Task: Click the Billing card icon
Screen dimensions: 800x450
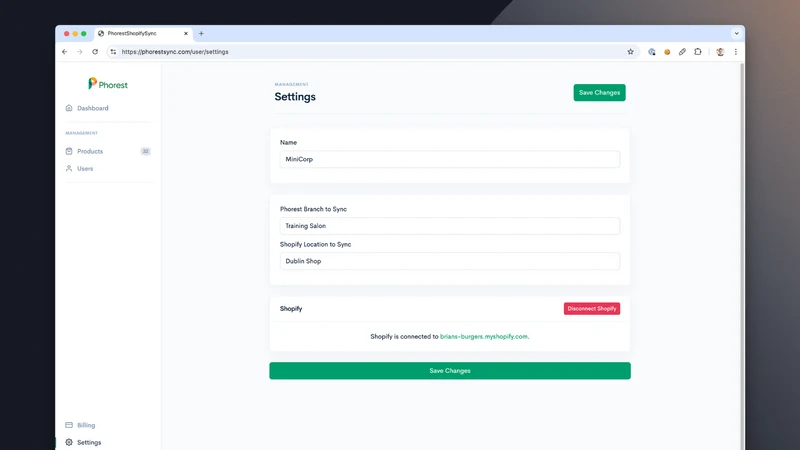Action: pos(69,425)
